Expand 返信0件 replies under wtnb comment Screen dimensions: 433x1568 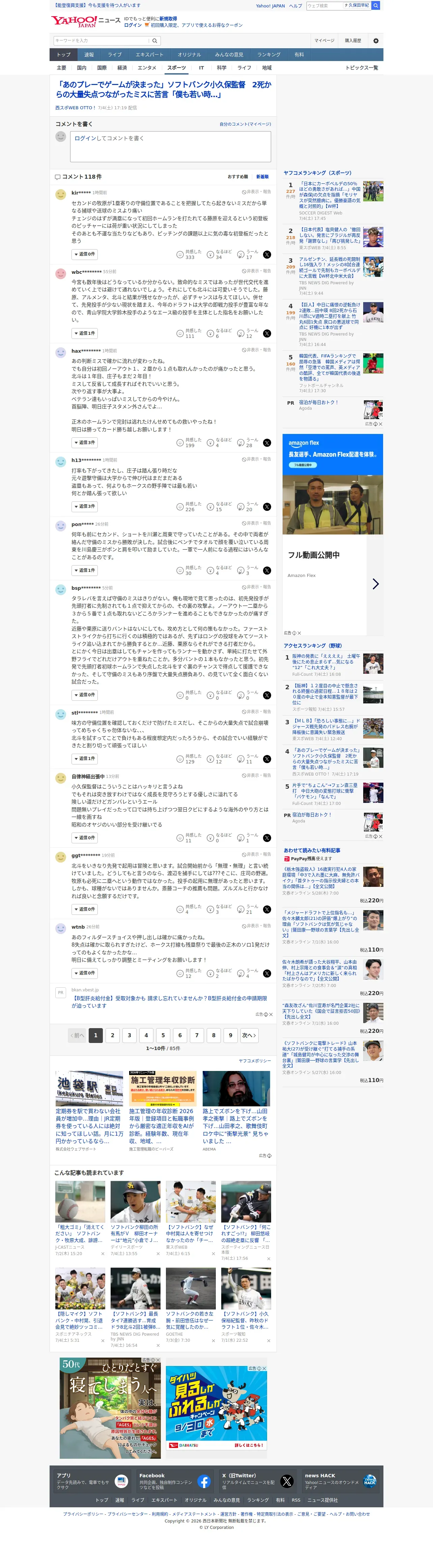click(85, 973)
